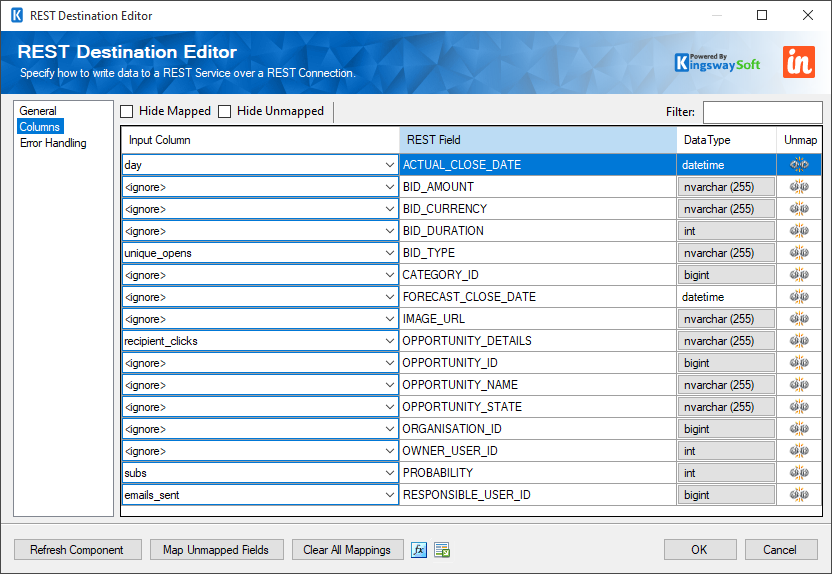Click Refresh Component button
832x574 pixels.
77,550
